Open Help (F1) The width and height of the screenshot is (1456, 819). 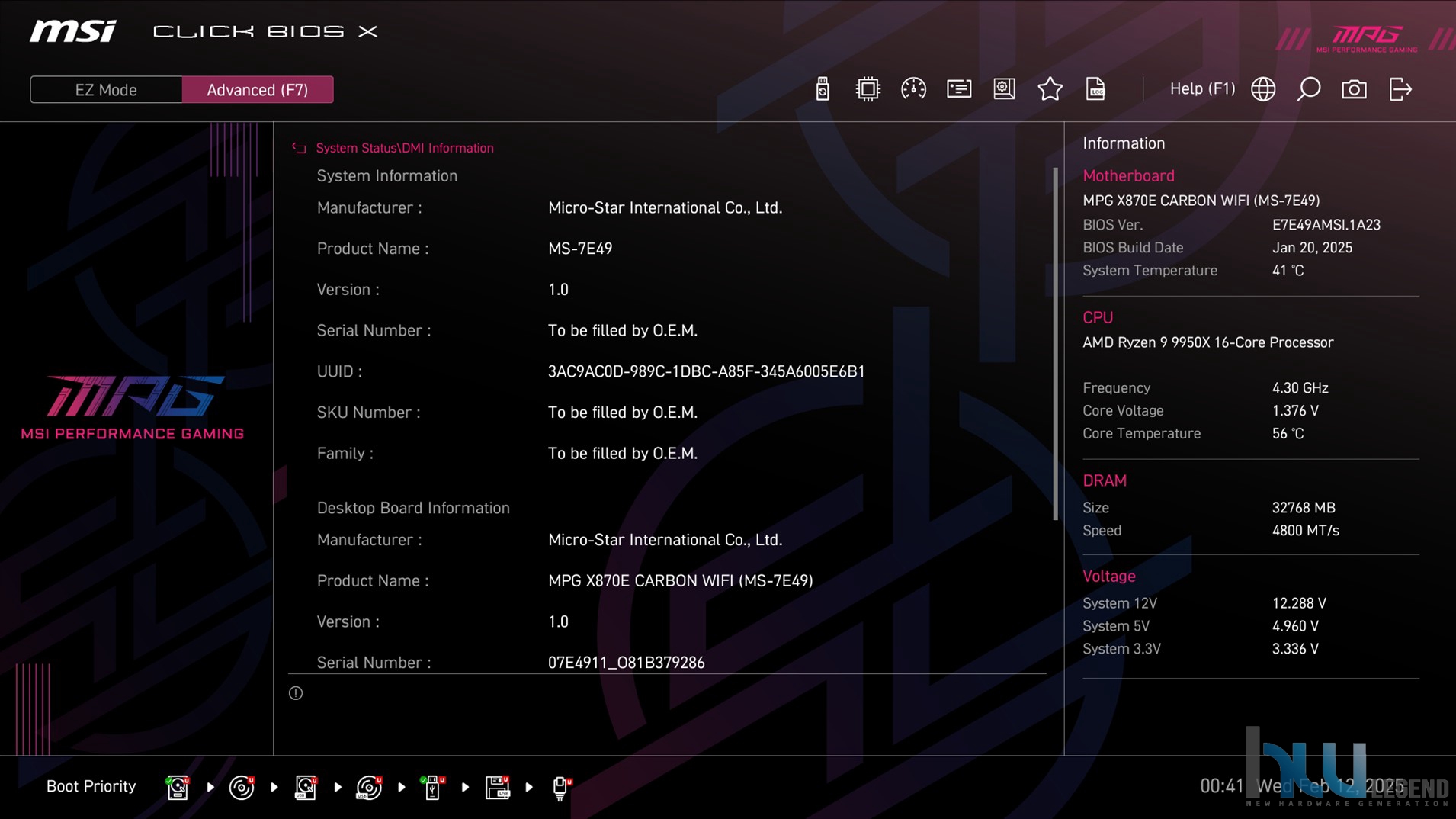1202,89
